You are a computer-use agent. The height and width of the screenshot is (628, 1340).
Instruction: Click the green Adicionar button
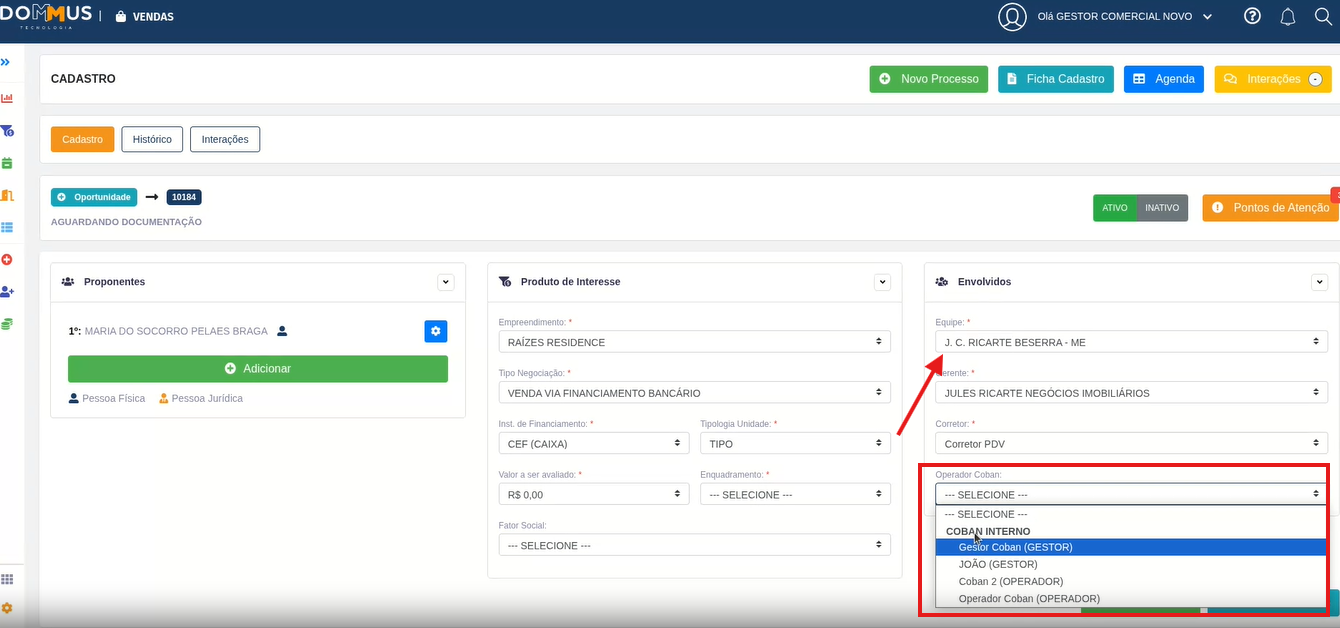(258, 369)
